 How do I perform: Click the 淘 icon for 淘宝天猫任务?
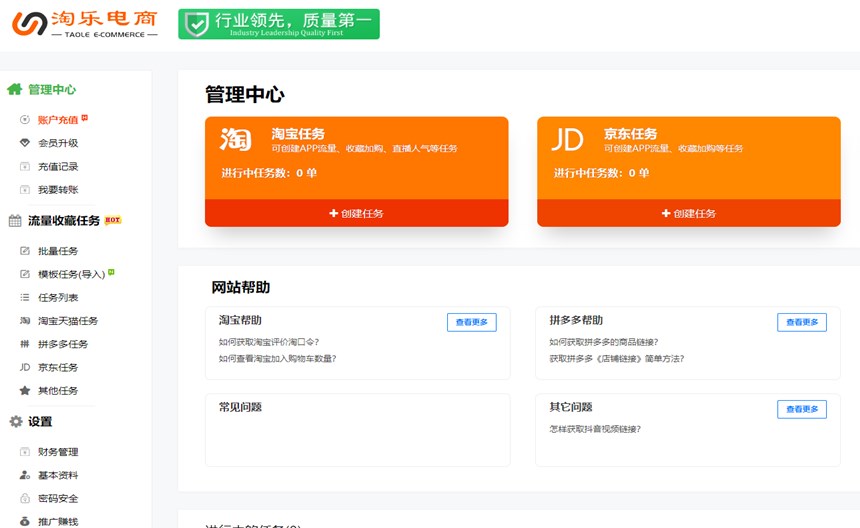25,321
